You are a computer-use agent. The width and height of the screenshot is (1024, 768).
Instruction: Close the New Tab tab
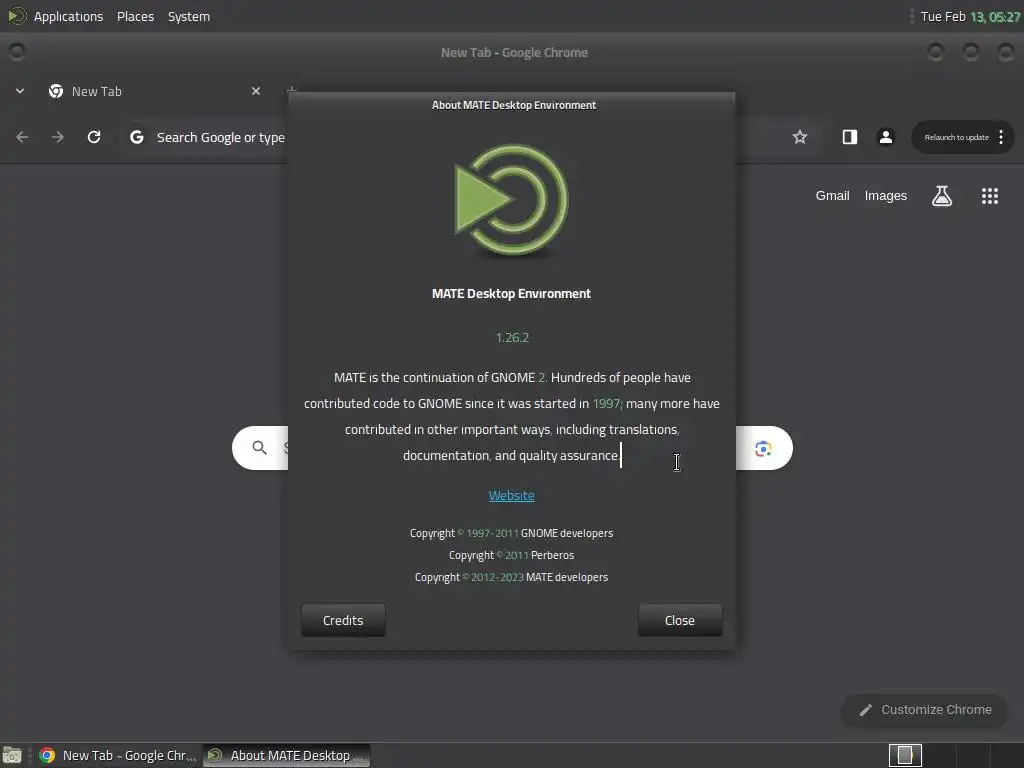click(256, 91)
